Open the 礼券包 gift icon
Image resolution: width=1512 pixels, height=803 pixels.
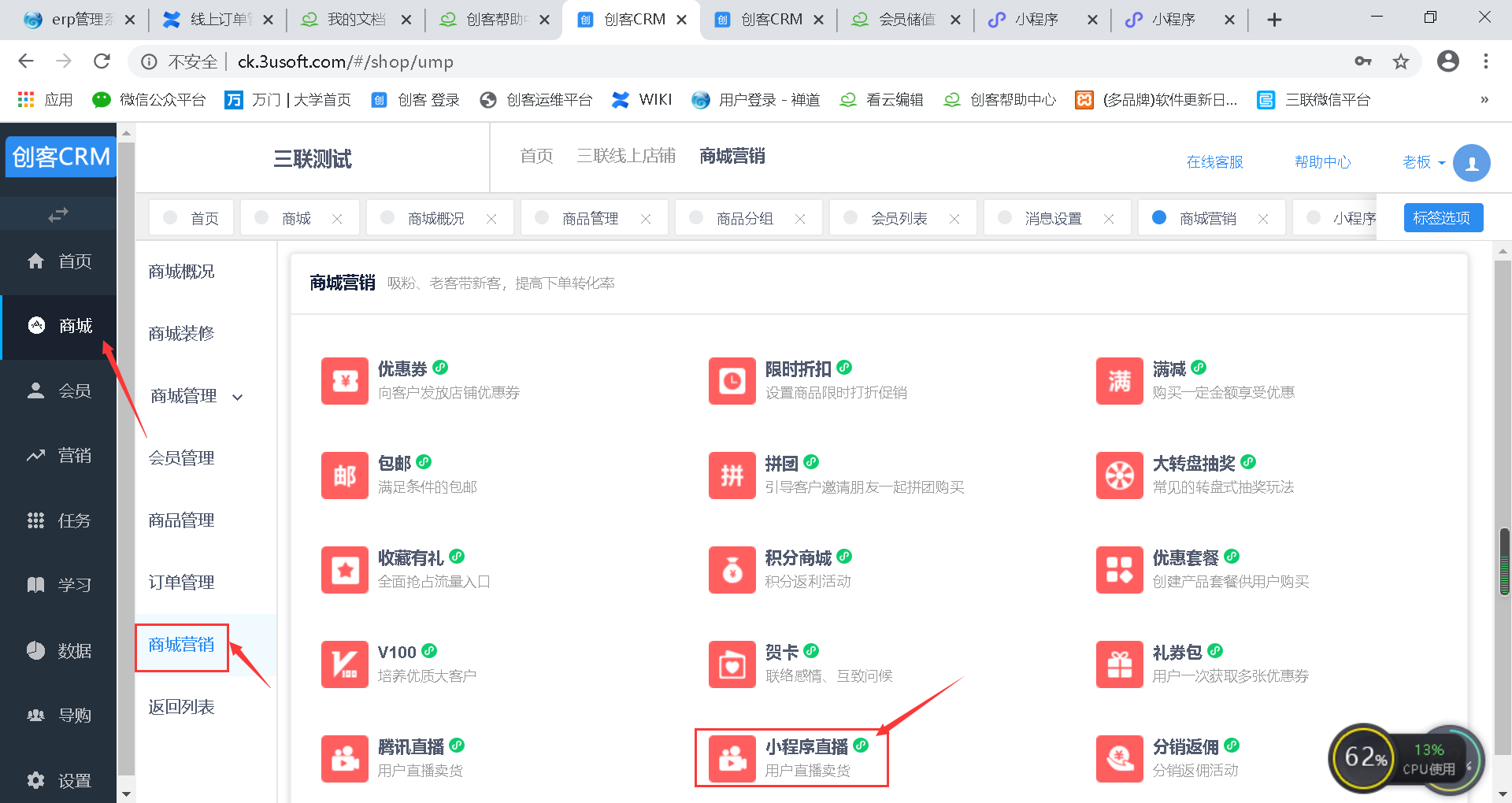pyautogui.click(x=1119, y=664)
